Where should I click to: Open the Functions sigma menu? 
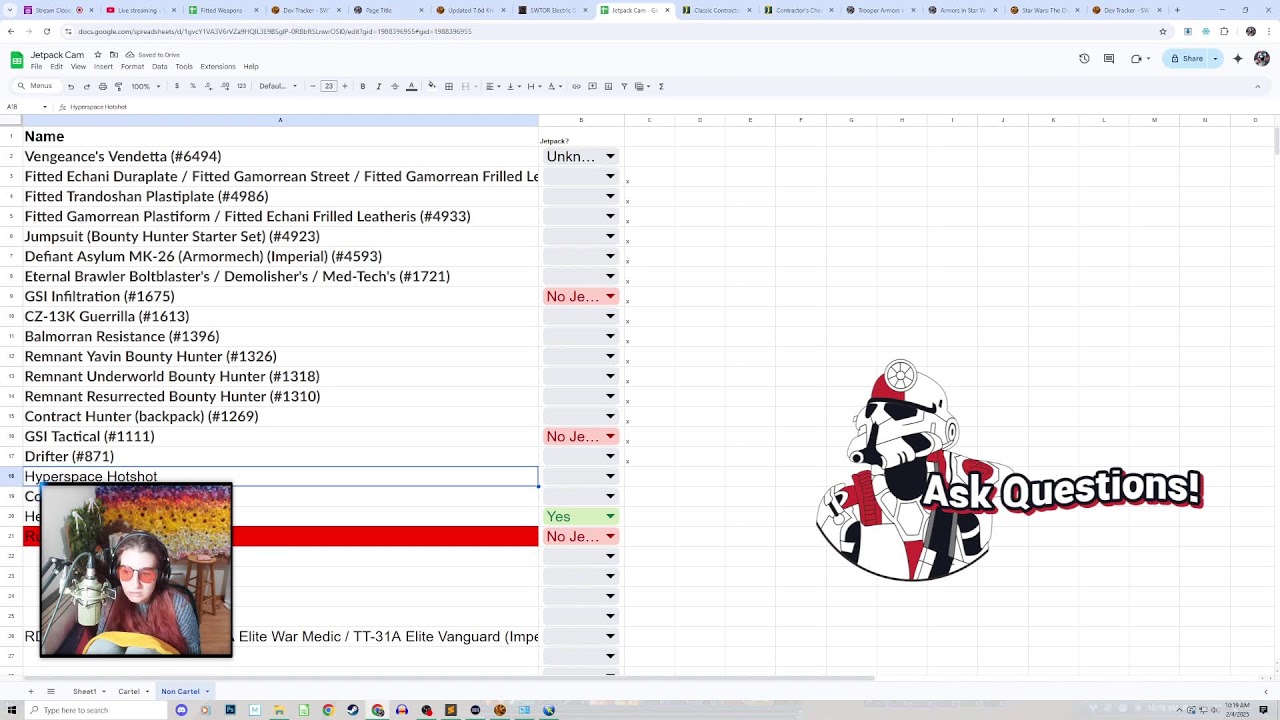tap(661, 86)
